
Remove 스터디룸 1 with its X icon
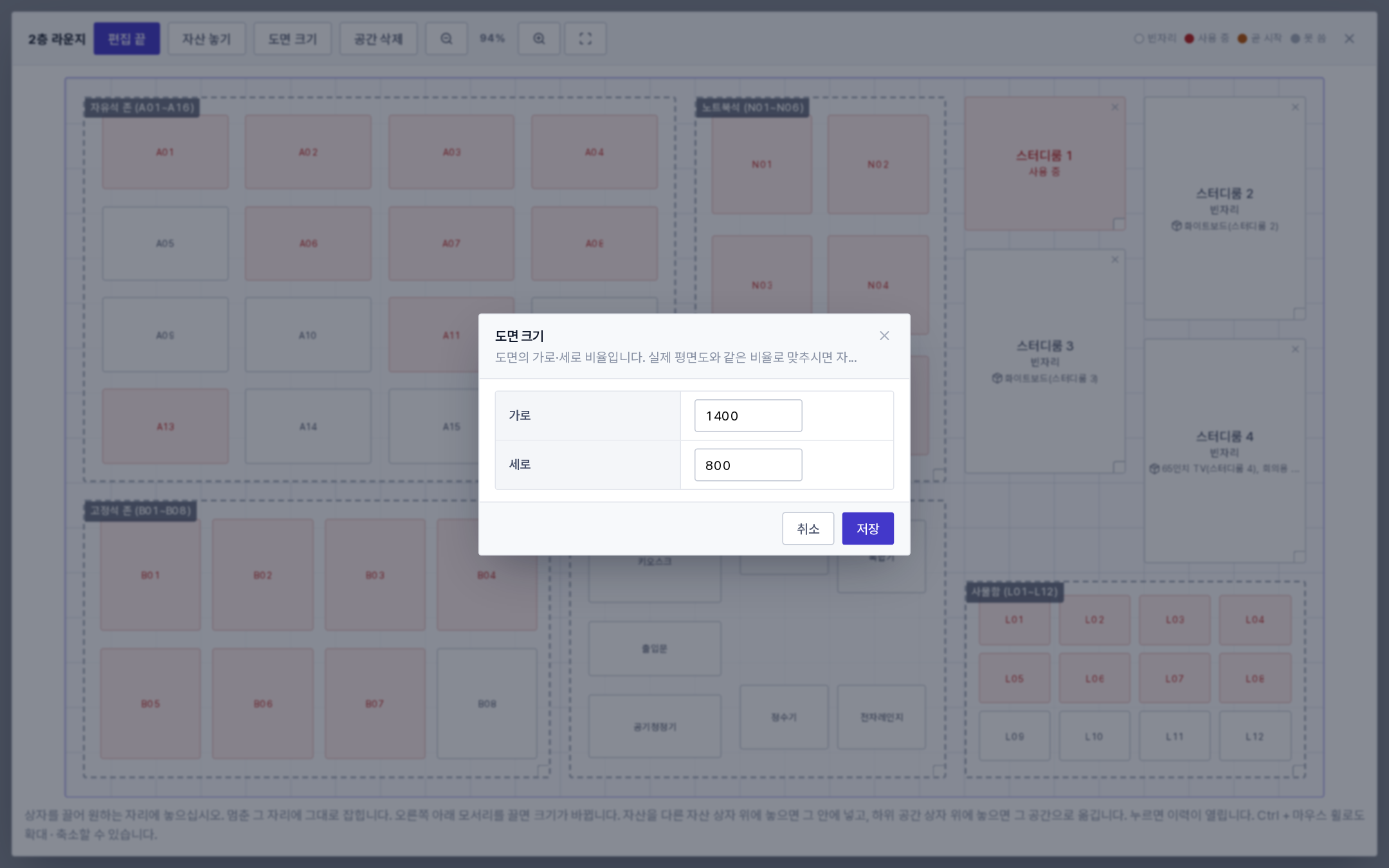(x=1115, y=107)
